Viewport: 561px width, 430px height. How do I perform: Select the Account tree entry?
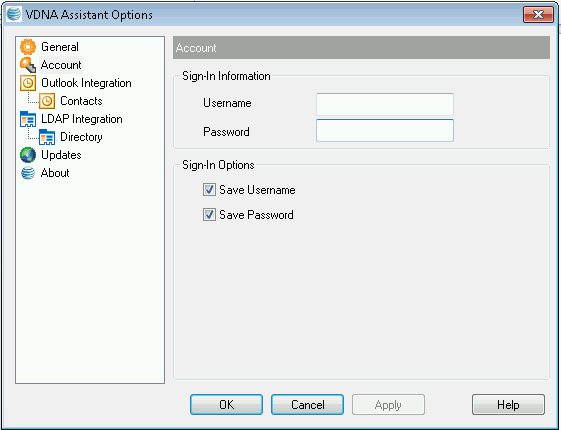(61, 65)
